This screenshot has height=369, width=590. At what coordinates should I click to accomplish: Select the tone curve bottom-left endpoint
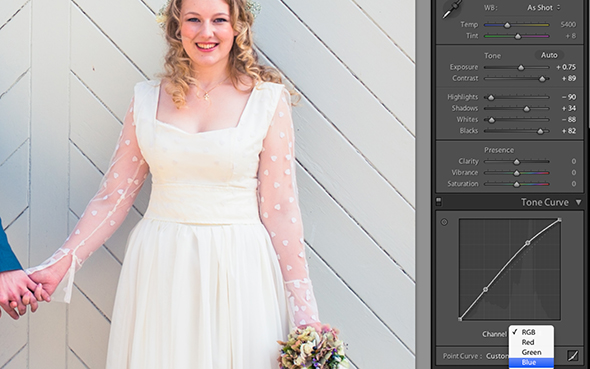tap(460, 319)
